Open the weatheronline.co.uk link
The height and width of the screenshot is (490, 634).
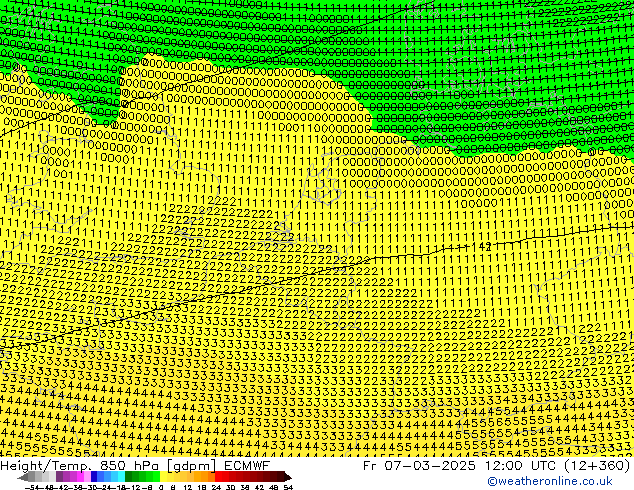point(550,481)
